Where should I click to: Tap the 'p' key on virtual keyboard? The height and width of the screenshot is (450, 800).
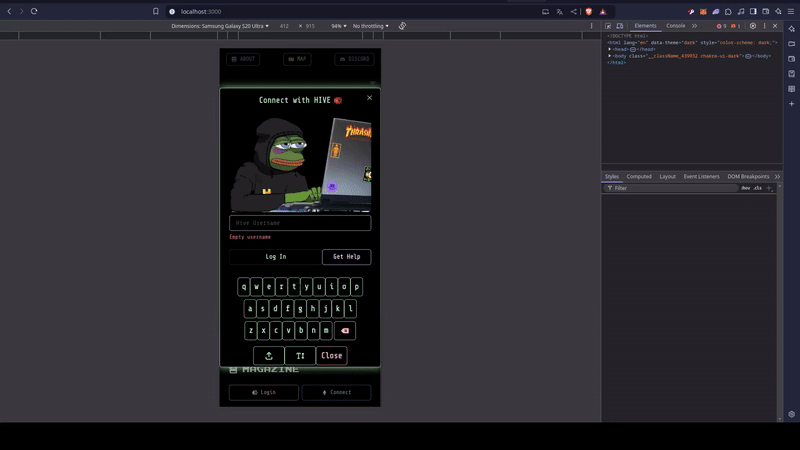pyautogui.click(x=357, y=287)
